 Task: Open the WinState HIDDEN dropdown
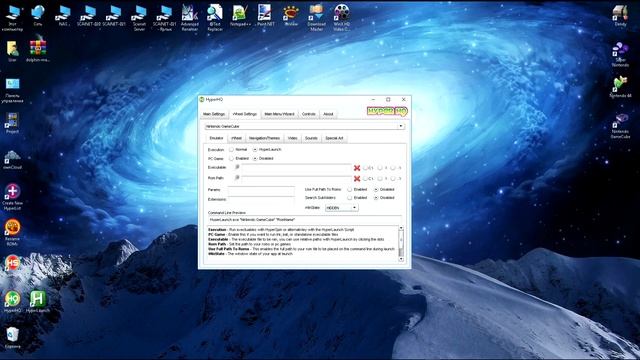tap(342, 208)
